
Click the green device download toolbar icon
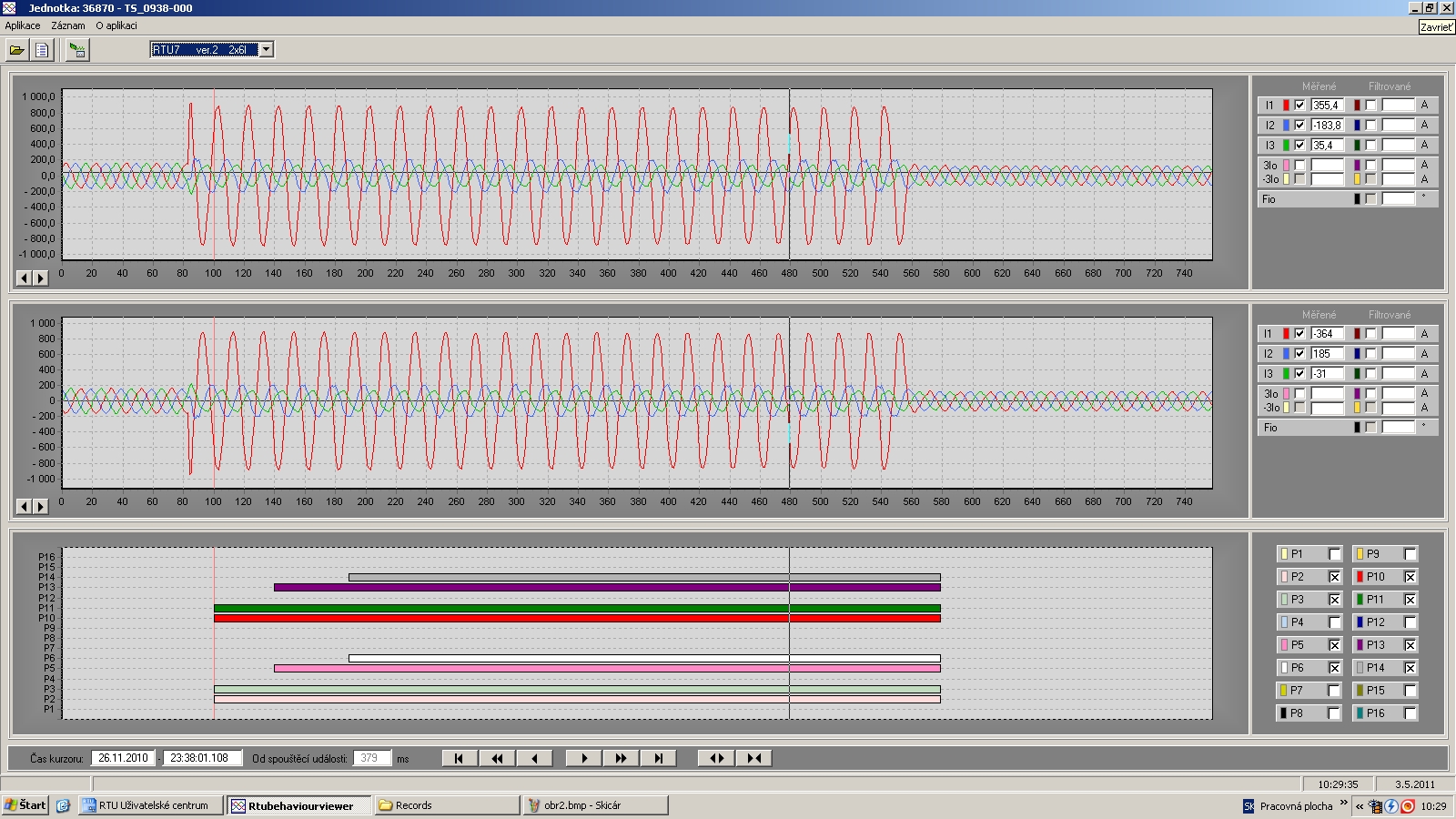point(78,50)
